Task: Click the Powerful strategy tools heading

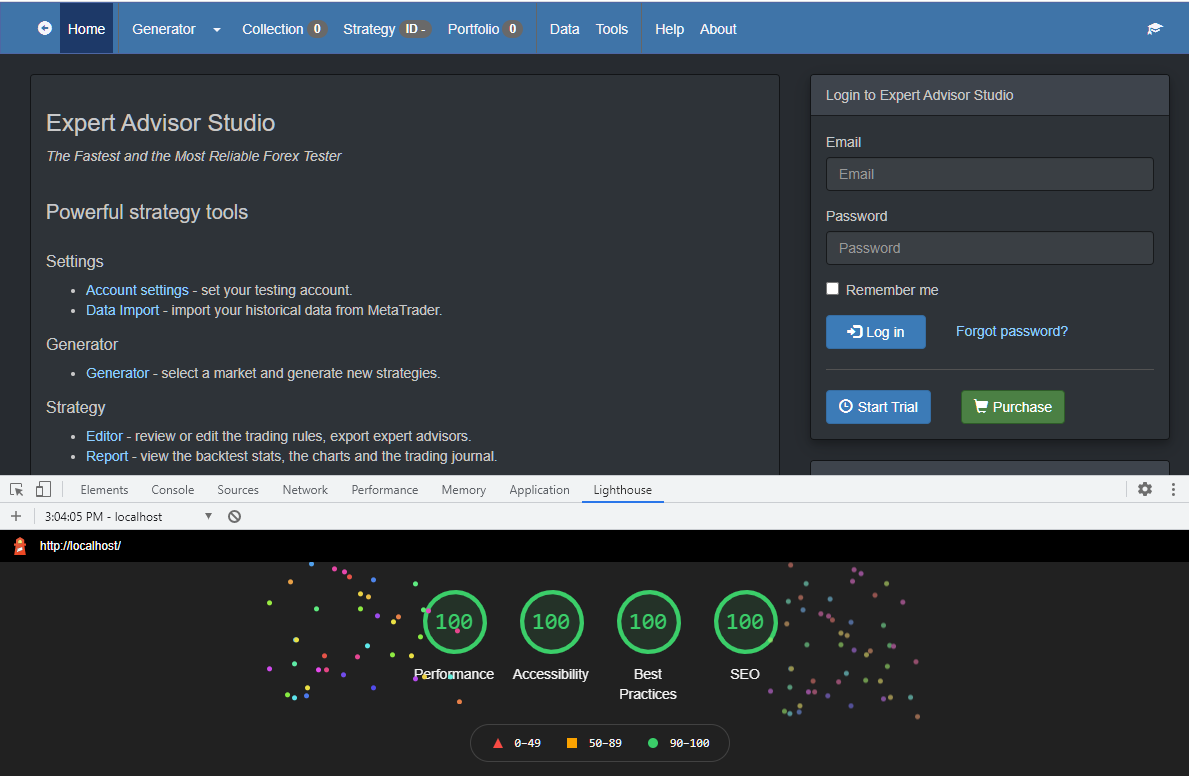Action: (147, 212)
